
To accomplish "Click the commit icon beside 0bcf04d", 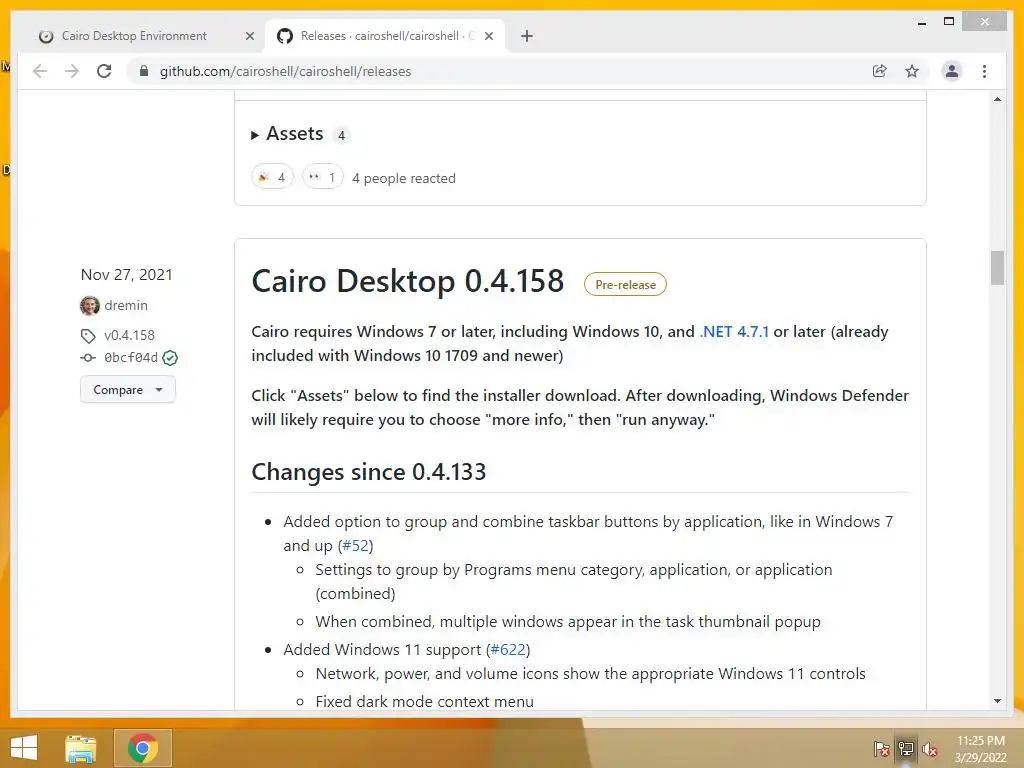I will 88,357.
